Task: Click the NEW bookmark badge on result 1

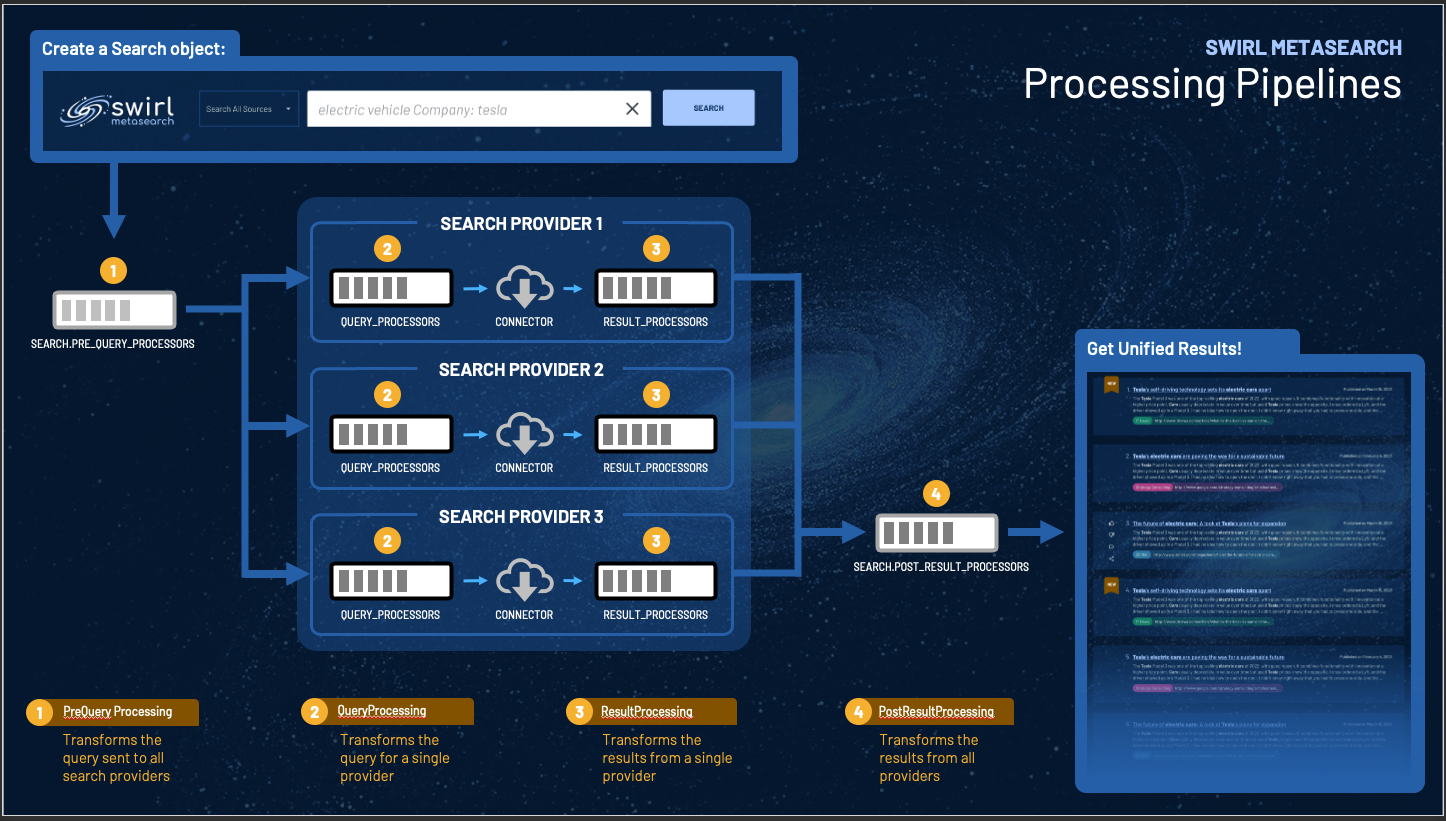Action: point(1111,385)
